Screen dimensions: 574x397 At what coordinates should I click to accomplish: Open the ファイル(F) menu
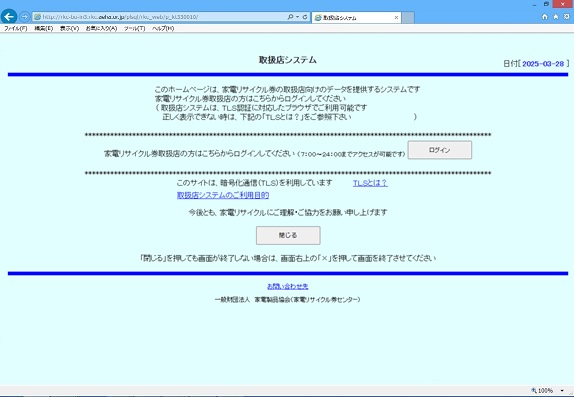(x=15, y=28)
